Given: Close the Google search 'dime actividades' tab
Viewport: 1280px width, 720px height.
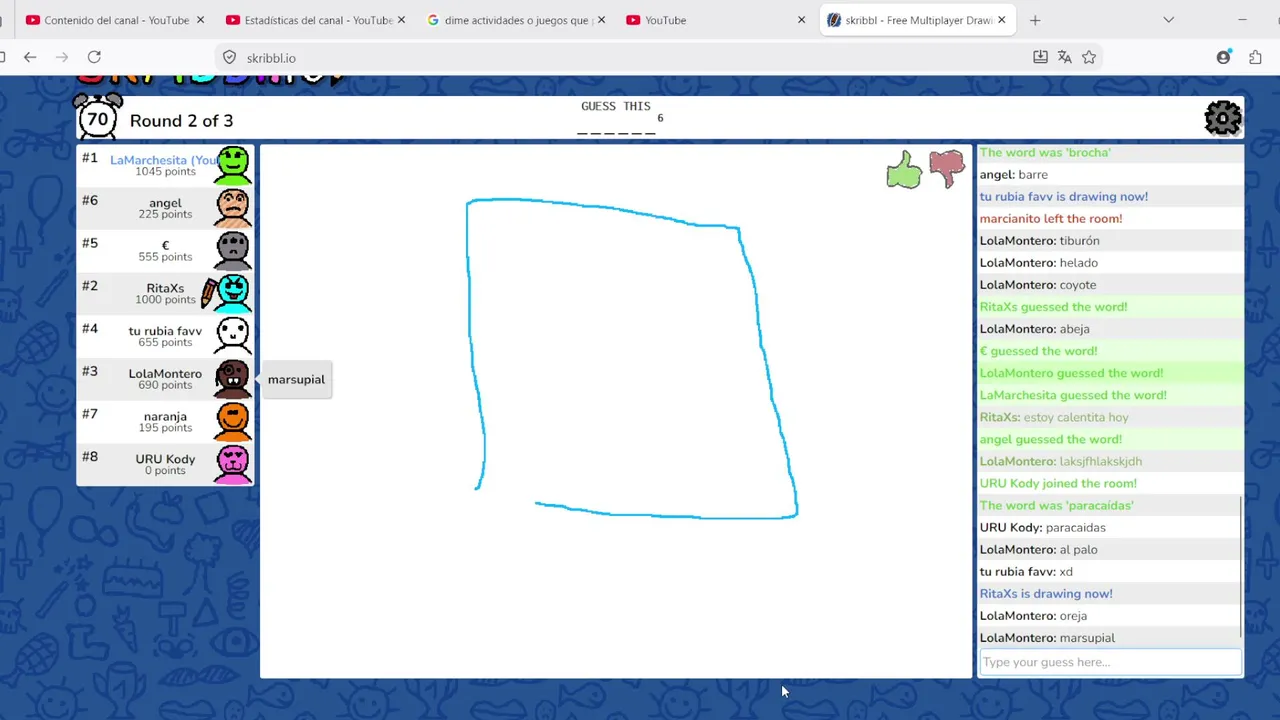Looking at the screenshot, I should click(x=601, y=20).
